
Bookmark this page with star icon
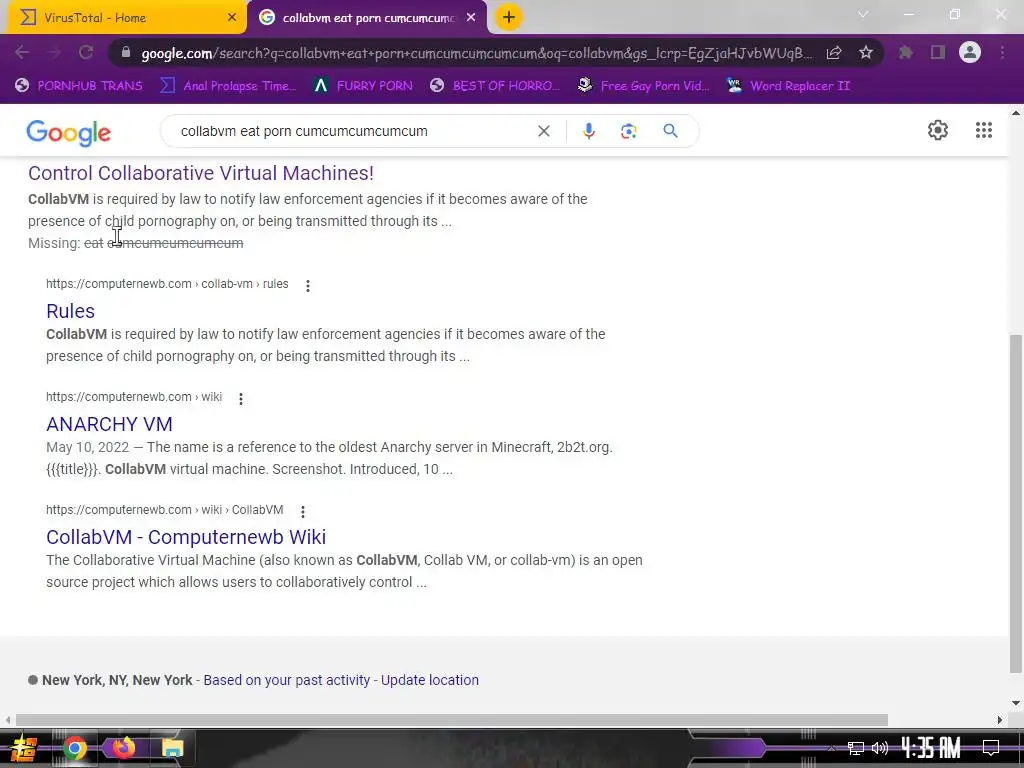pos(866,53)
